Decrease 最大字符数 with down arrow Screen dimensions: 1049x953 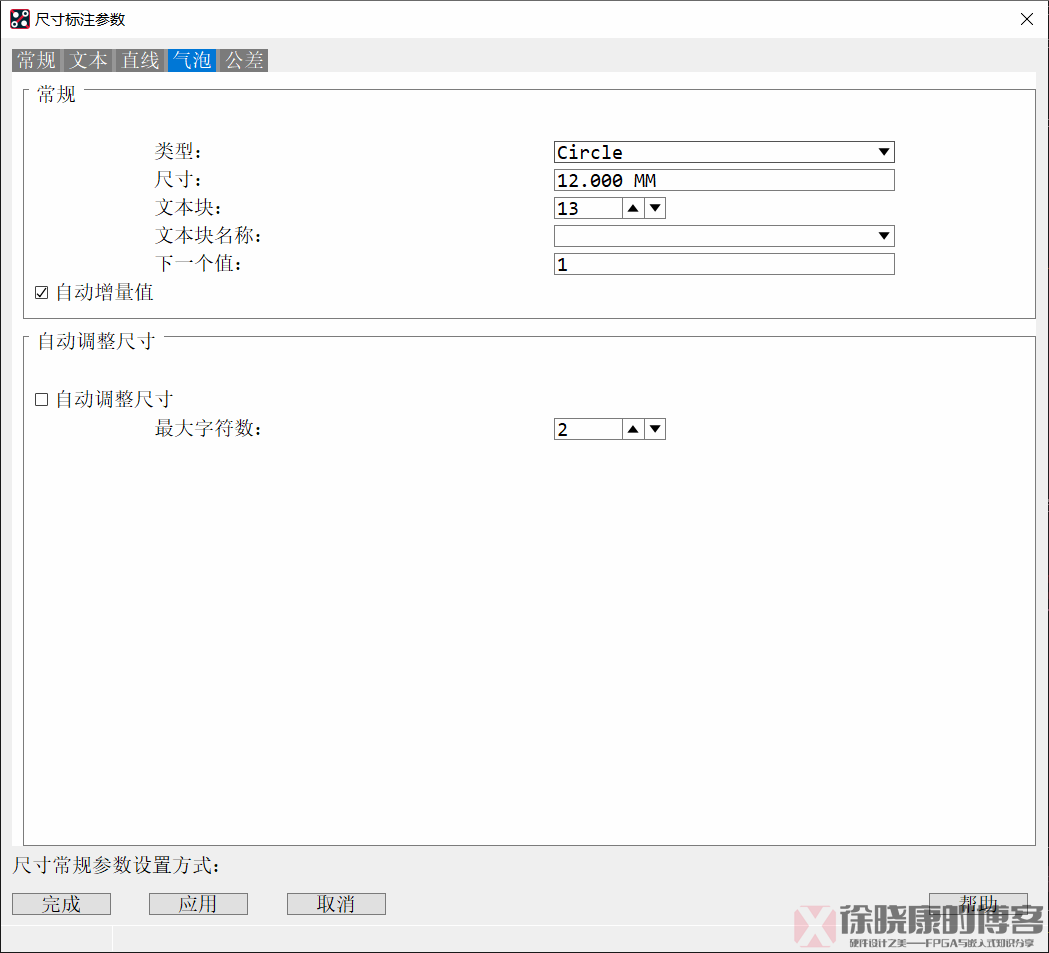655,429
